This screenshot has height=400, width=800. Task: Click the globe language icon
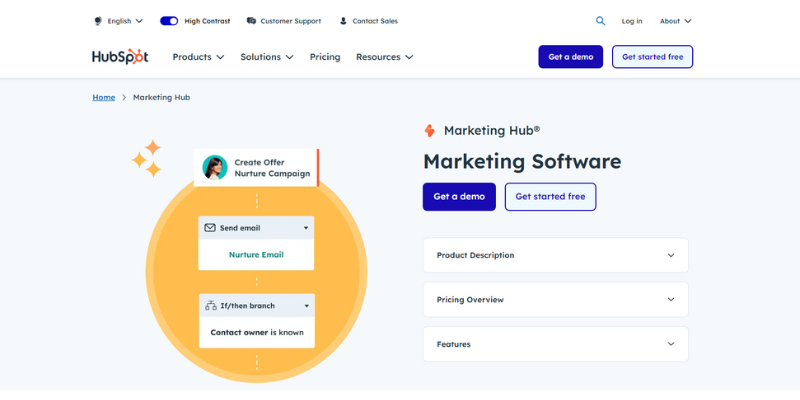[x=98, y=21]
